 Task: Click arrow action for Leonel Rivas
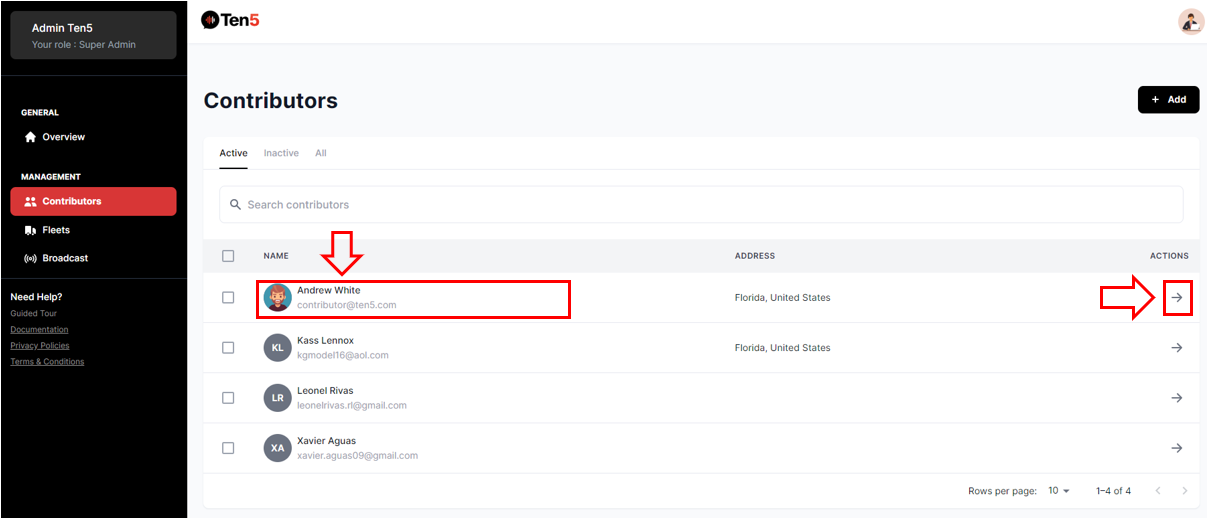coord(1177,398)
